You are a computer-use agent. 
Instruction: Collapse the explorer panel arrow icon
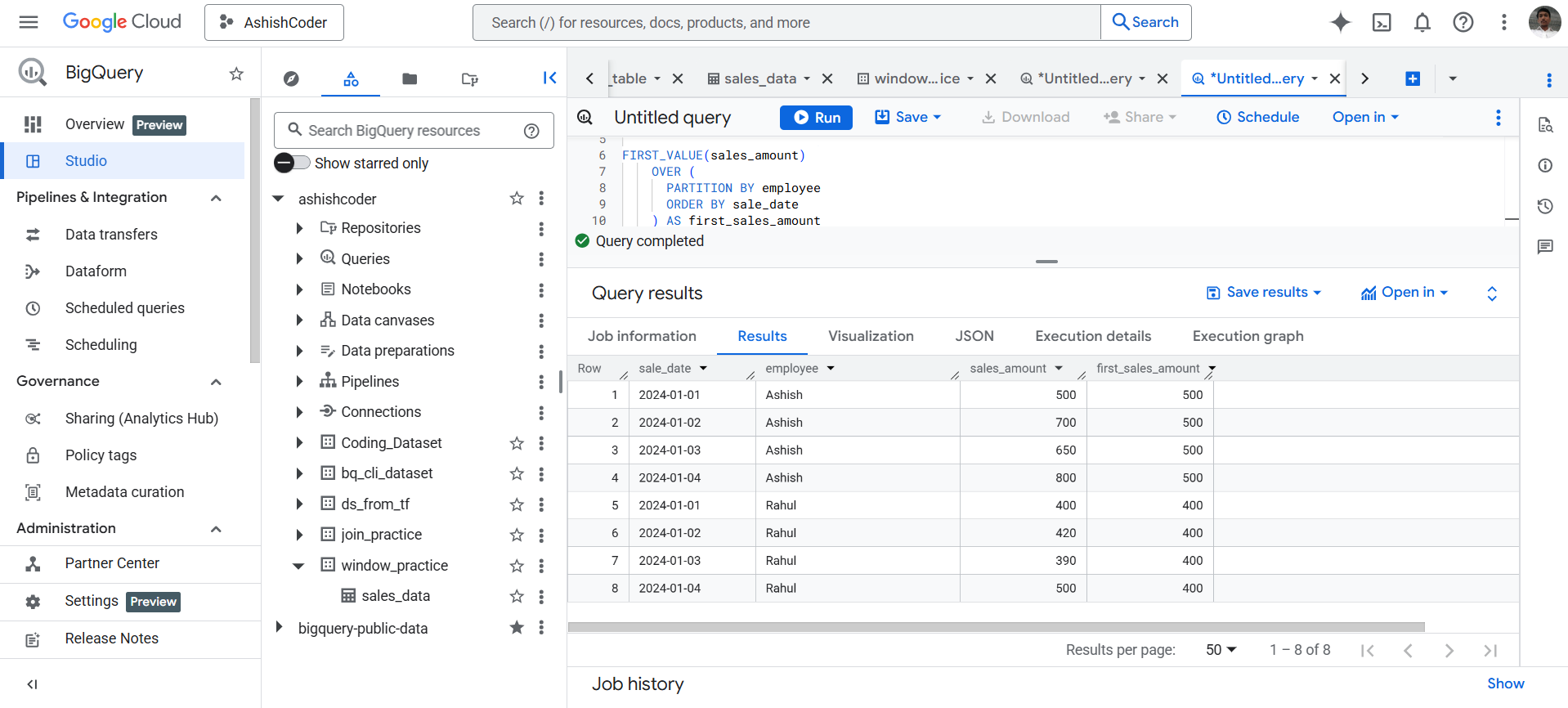click(549, 78)
